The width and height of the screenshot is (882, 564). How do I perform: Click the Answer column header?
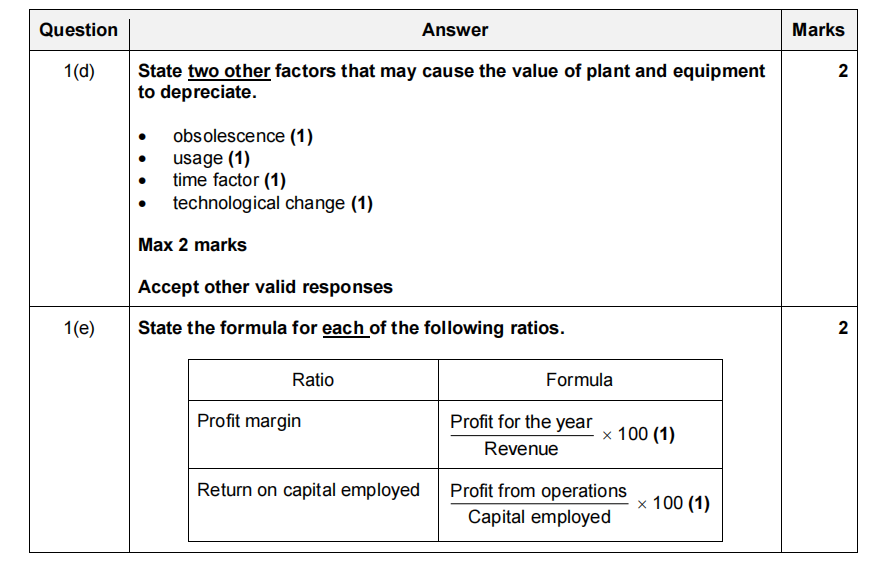click(x=455, y=30)
